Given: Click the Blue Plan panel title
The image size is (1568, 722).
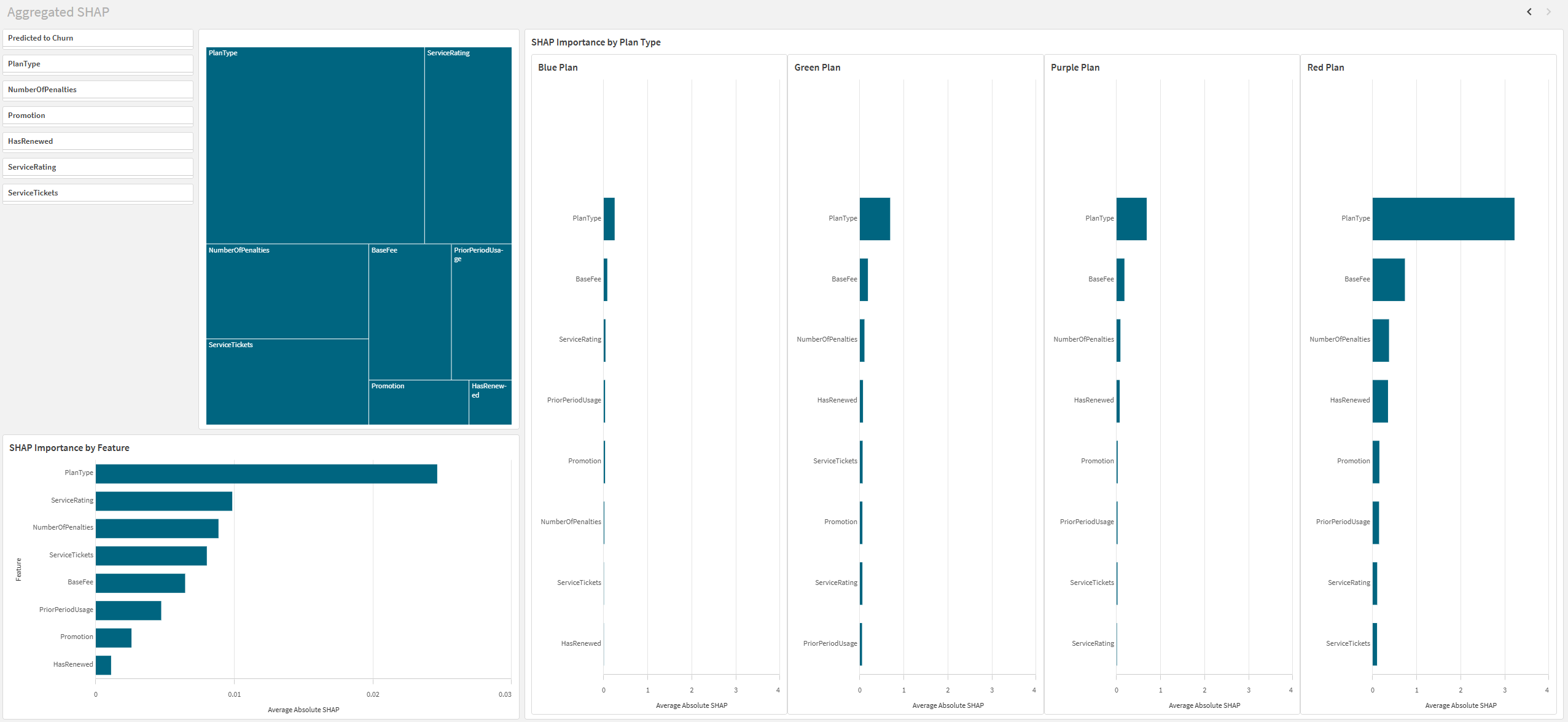Looking at the screenshot, I should pos(556,68).
